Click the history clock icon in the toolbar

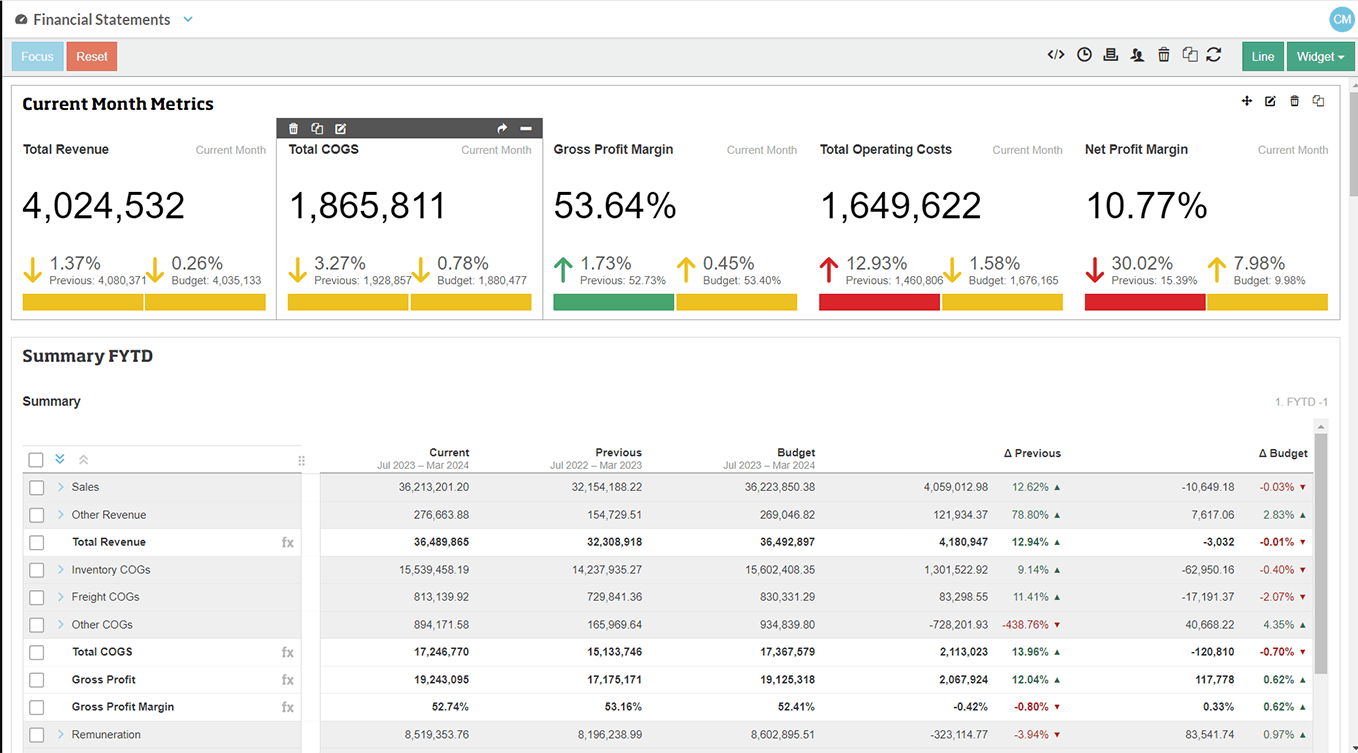(x=1084, y=55)
